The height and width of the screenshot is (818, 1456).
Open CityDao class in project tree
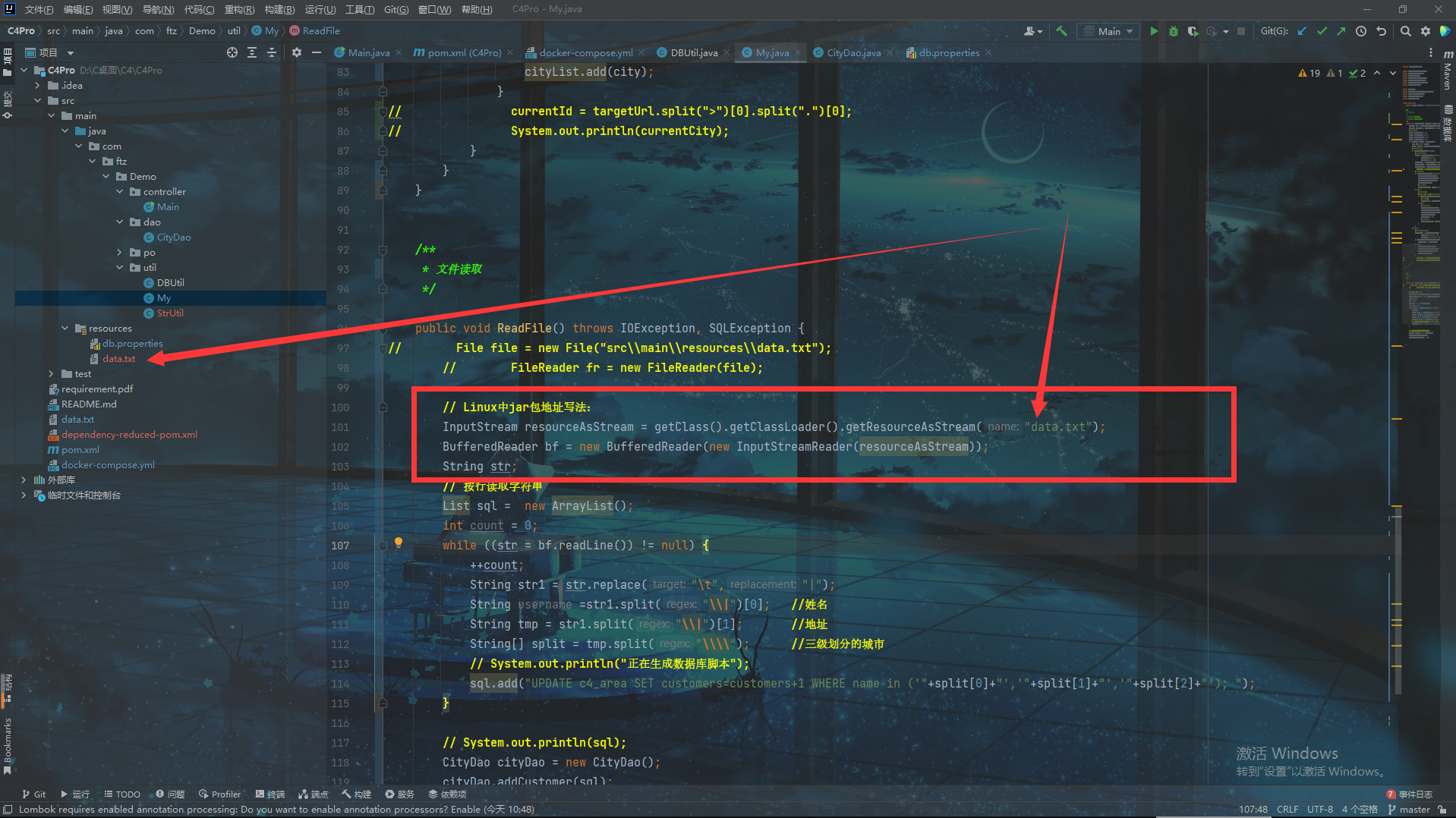(x=173, y=237)
